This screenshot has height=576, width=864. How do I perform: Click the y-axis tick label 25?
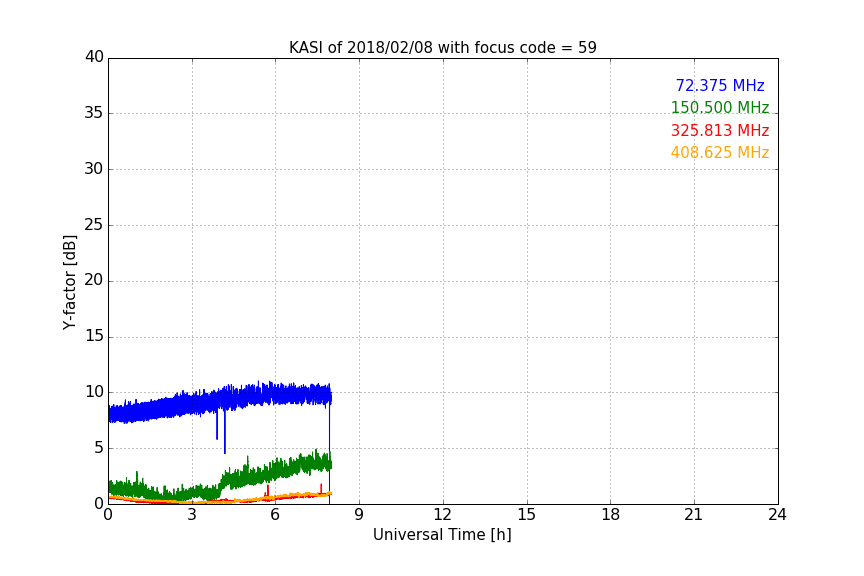(94, 224)
